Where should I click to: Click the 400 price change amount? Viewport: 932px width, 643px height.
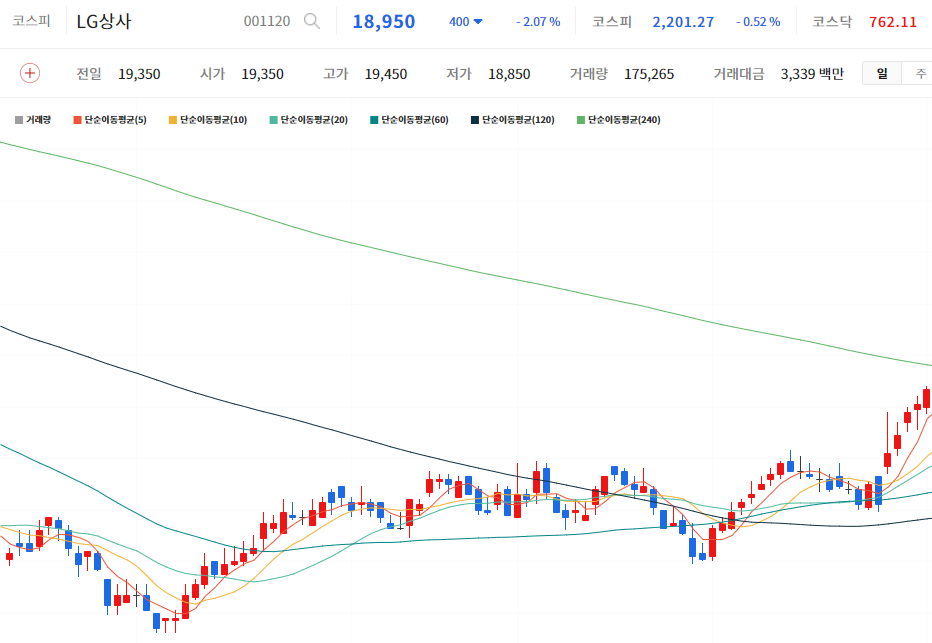tap(459, 22)
